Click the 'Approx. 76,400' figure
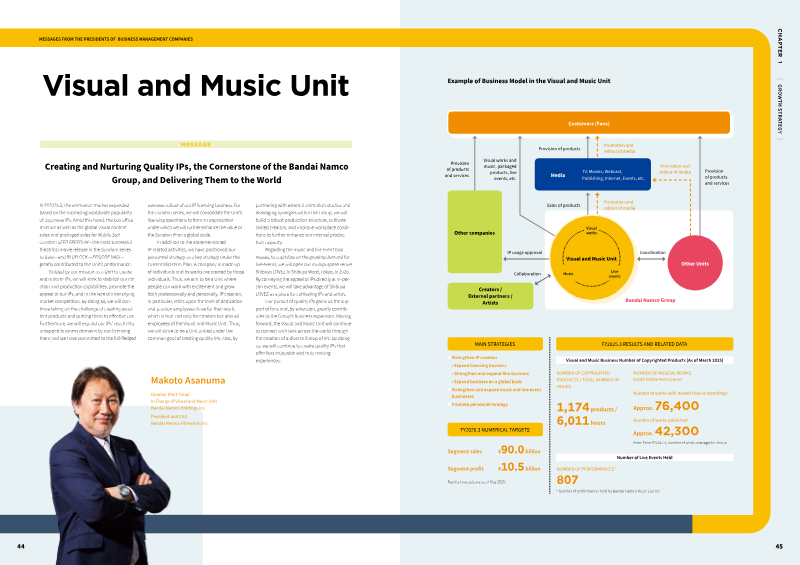This screenshot has width=800, height=565. [666, 406]
